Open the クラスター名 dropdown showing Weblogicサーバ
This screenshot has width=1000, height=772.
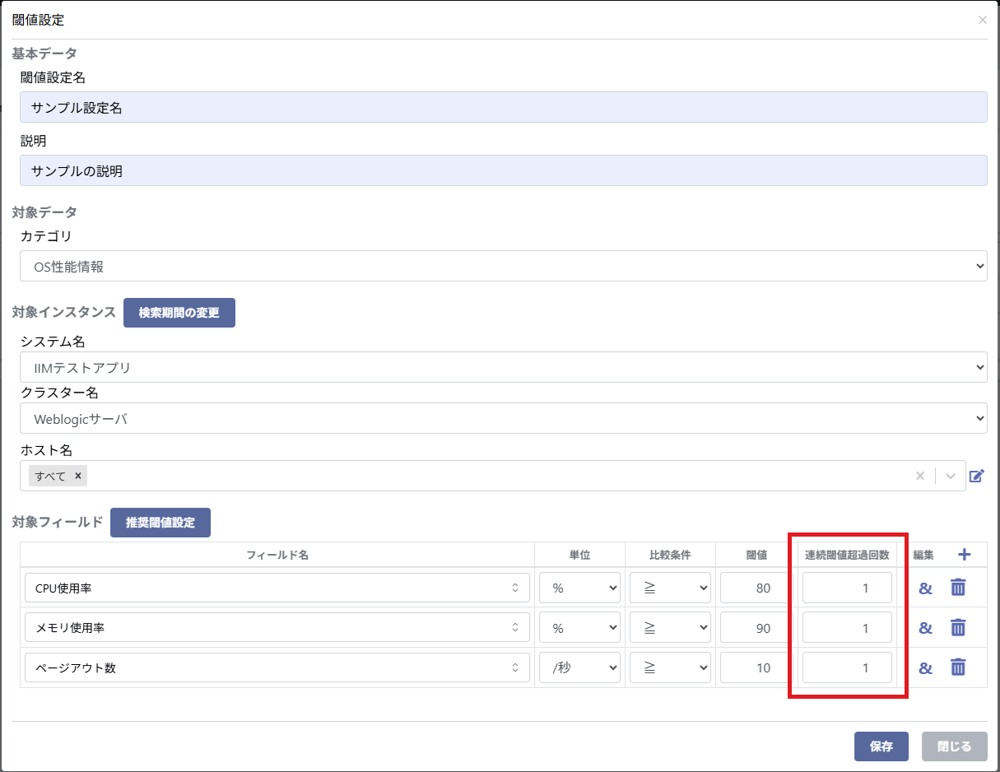[503, 419]
